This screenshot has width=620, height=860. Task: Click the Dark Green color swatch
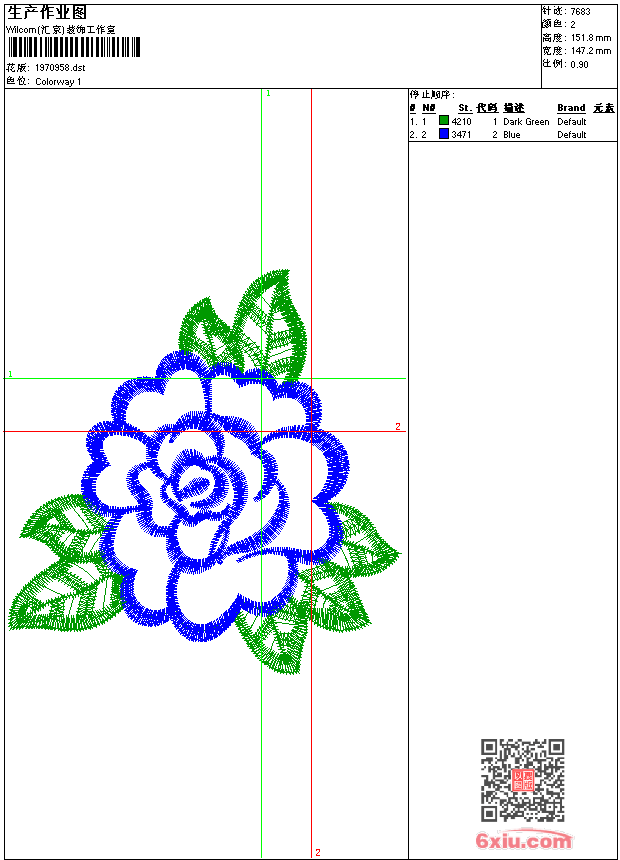[x=444, y=121]
